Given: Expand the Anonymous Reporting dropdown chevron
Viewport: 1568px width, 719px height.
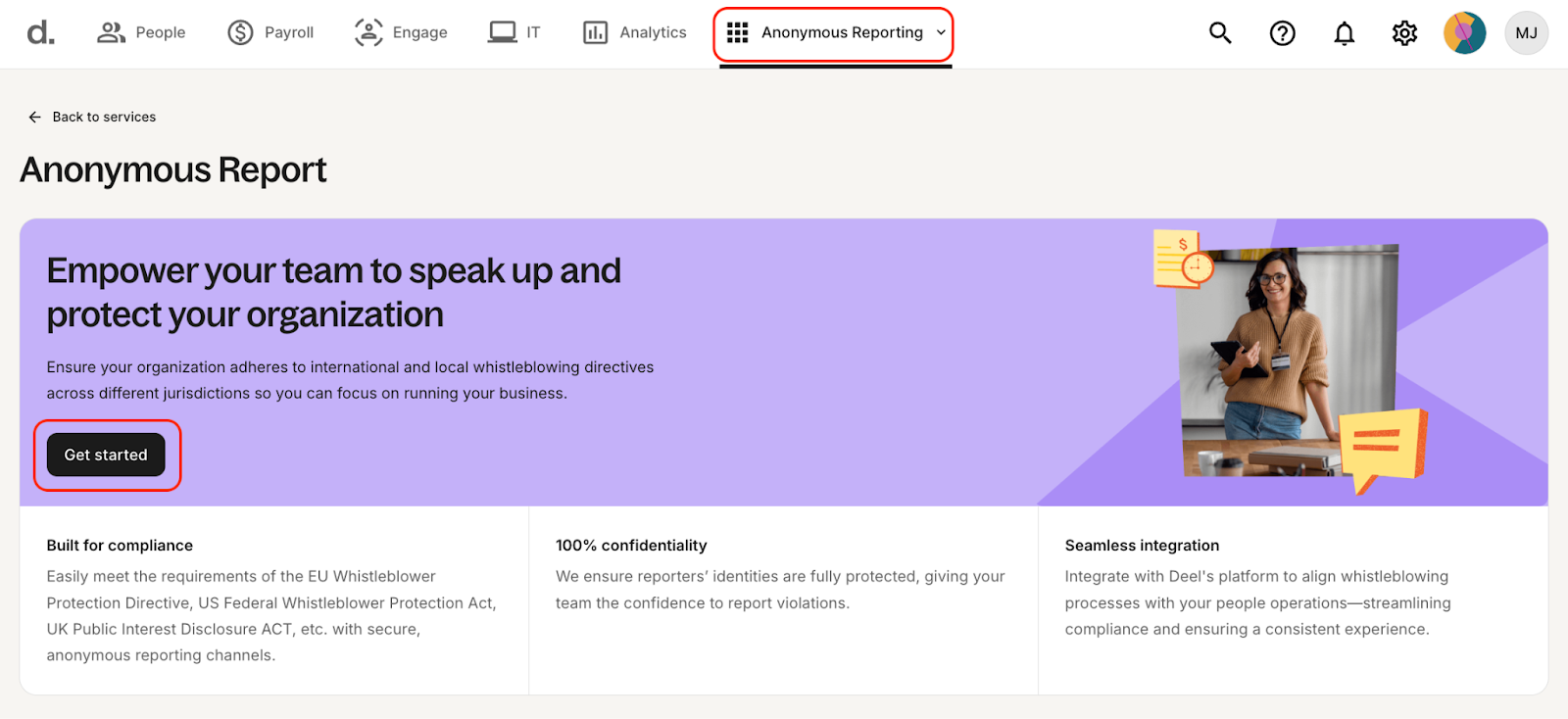Looking at the screenshot, I should tap(941, 32).
